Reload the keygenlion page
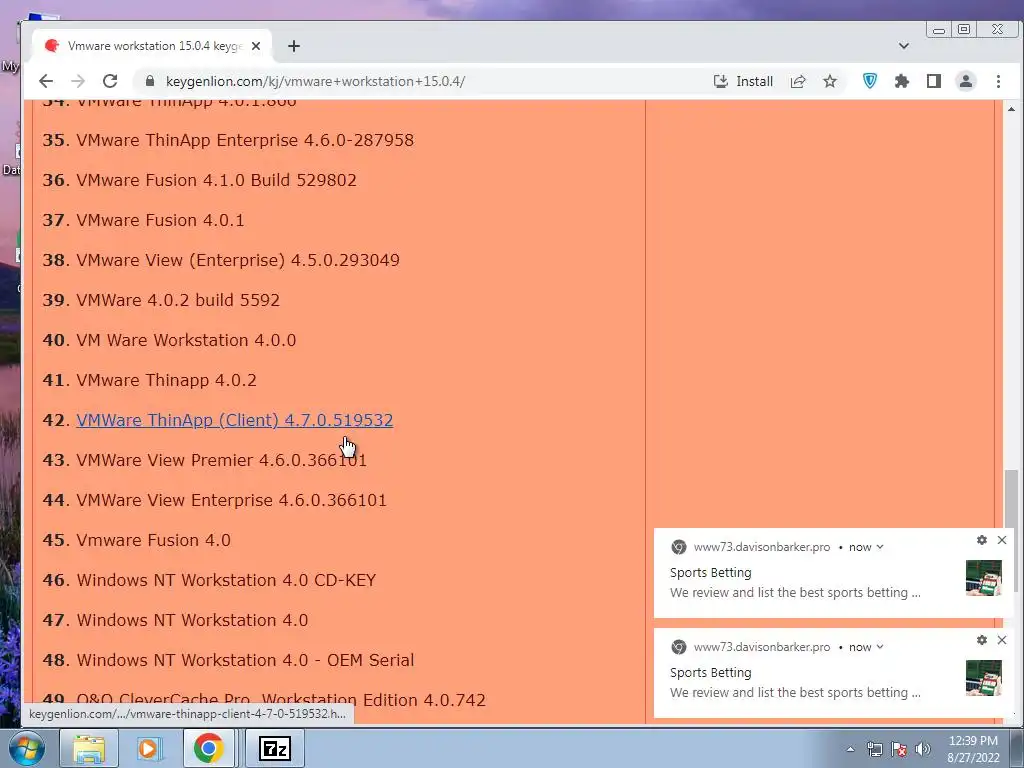This screenshot has height=768, width=1024. pyautogui.click(x=110, y=81)
